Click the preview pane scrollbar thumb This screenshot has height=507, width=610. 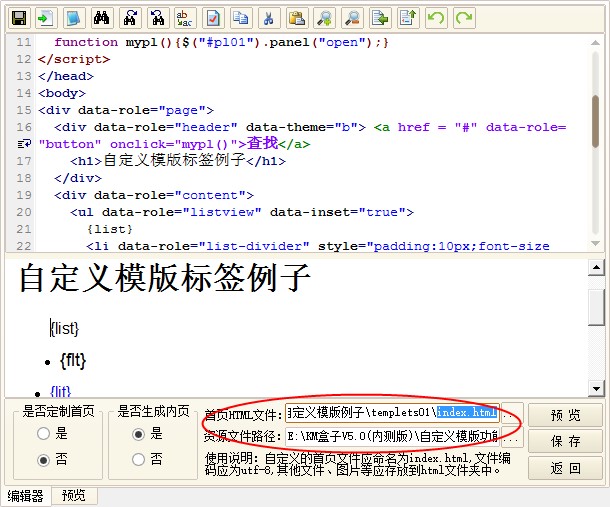(x=596, y=307)
